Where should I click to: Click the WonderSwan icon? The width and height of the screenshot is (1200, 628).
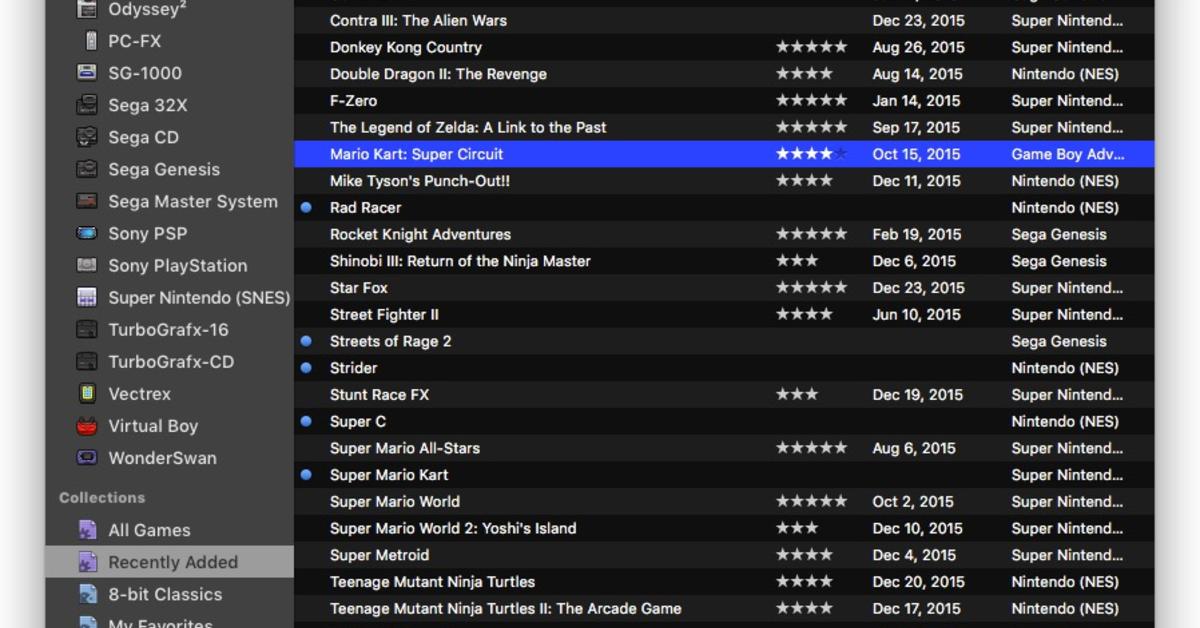89,457
